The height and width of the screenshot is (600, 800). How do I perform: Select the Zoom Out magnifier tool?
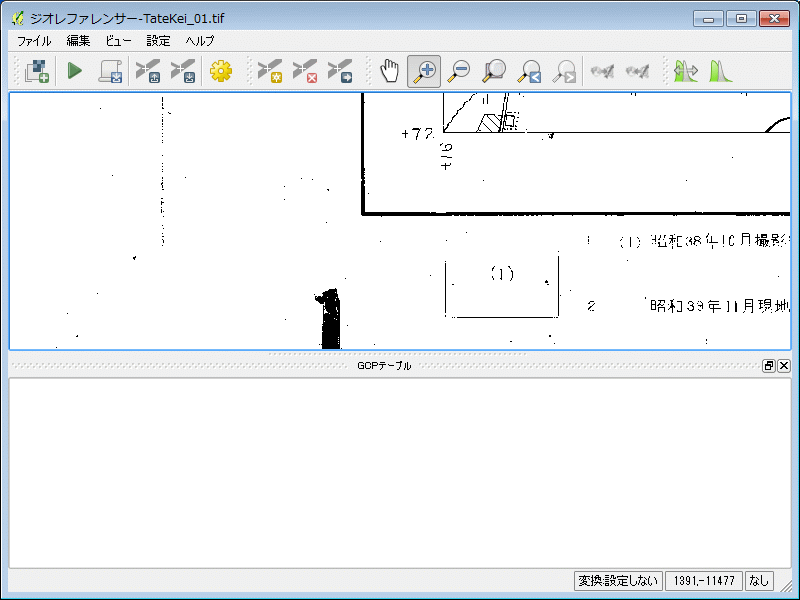click(459, 71)
